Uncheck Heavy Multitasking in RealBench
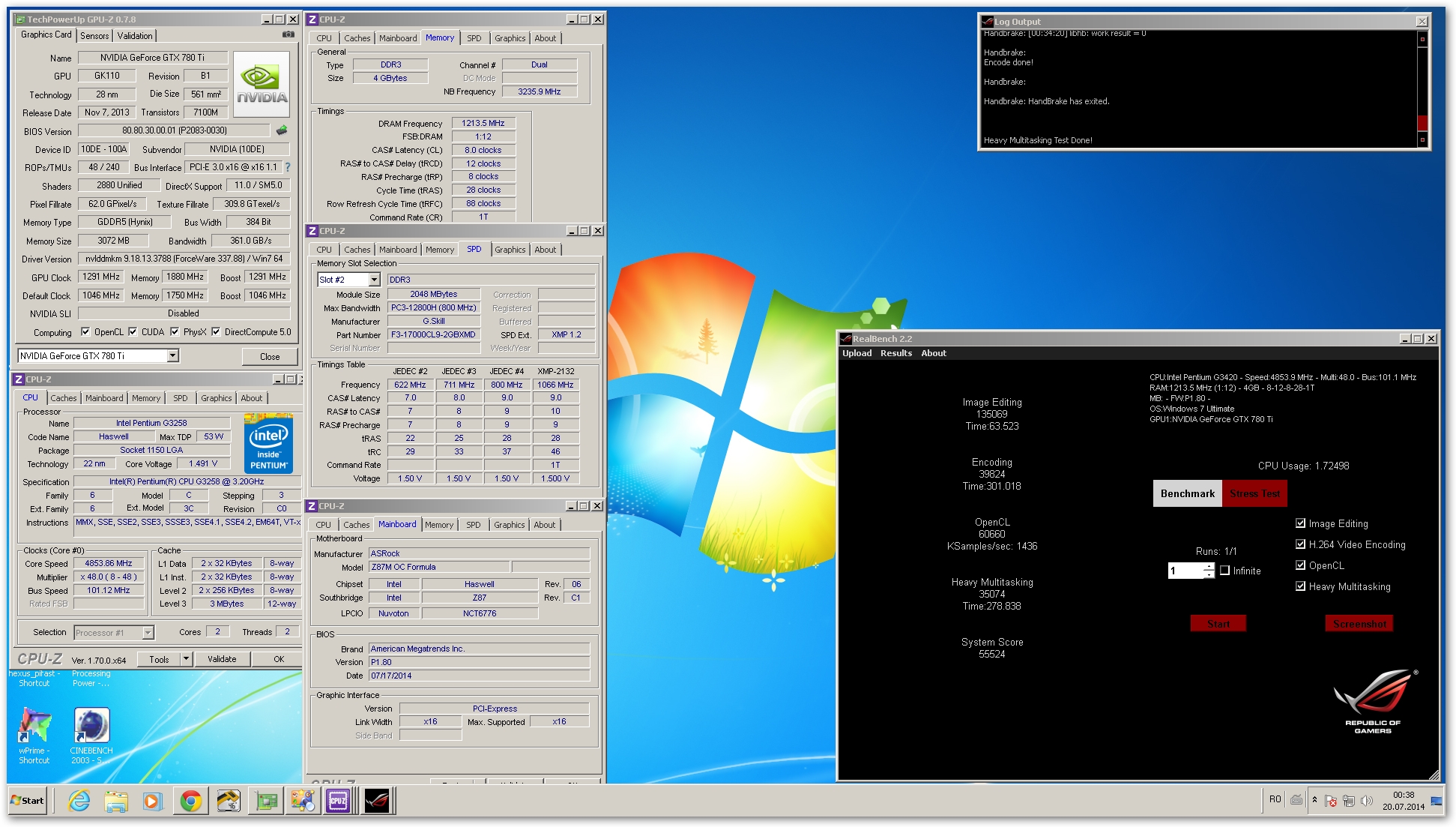This screenshot has height=827, width=1456. click(x=1300, y=586)
